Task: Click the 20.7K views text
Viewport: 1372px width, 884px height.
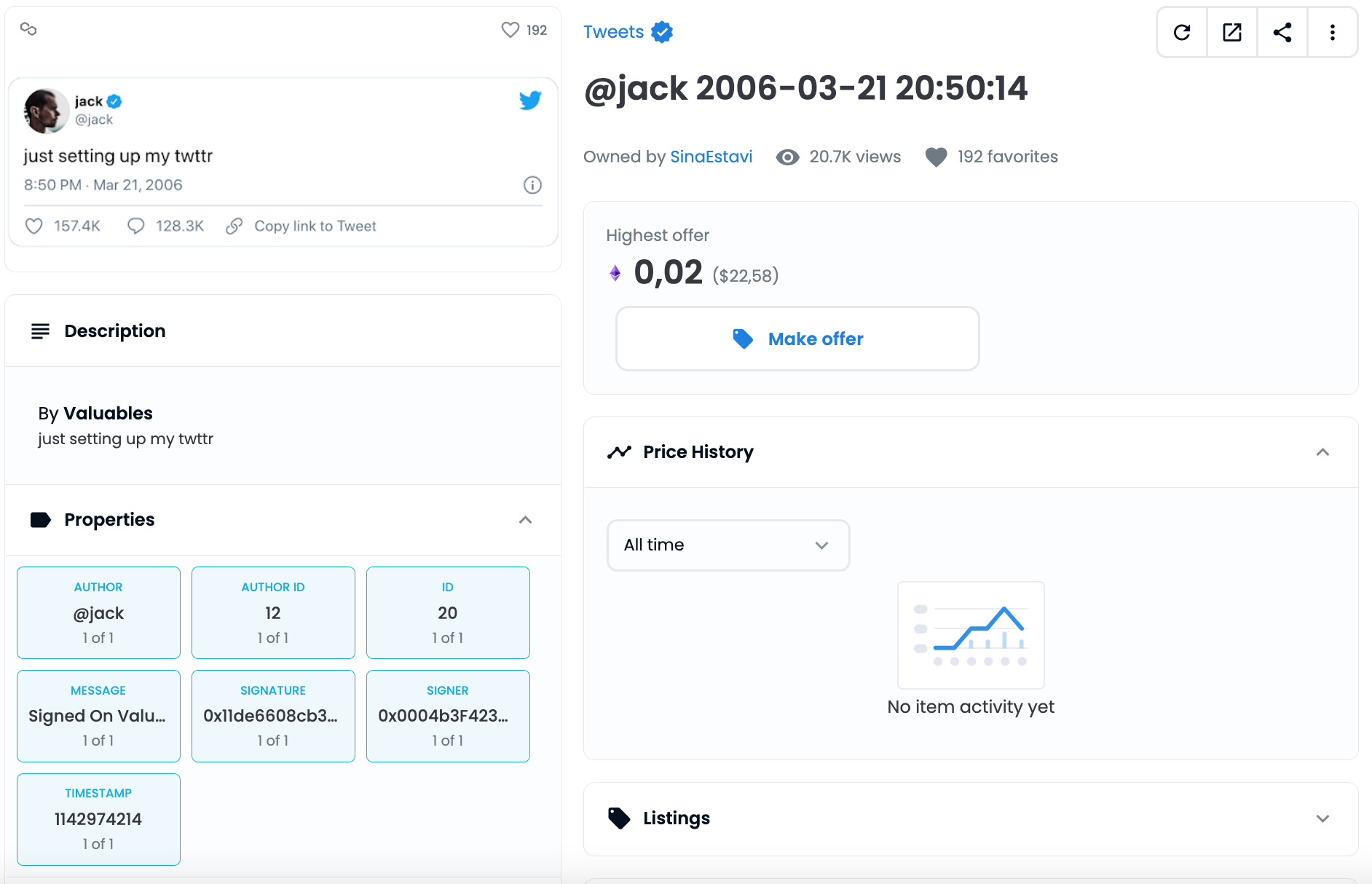Action: point(855,157)
